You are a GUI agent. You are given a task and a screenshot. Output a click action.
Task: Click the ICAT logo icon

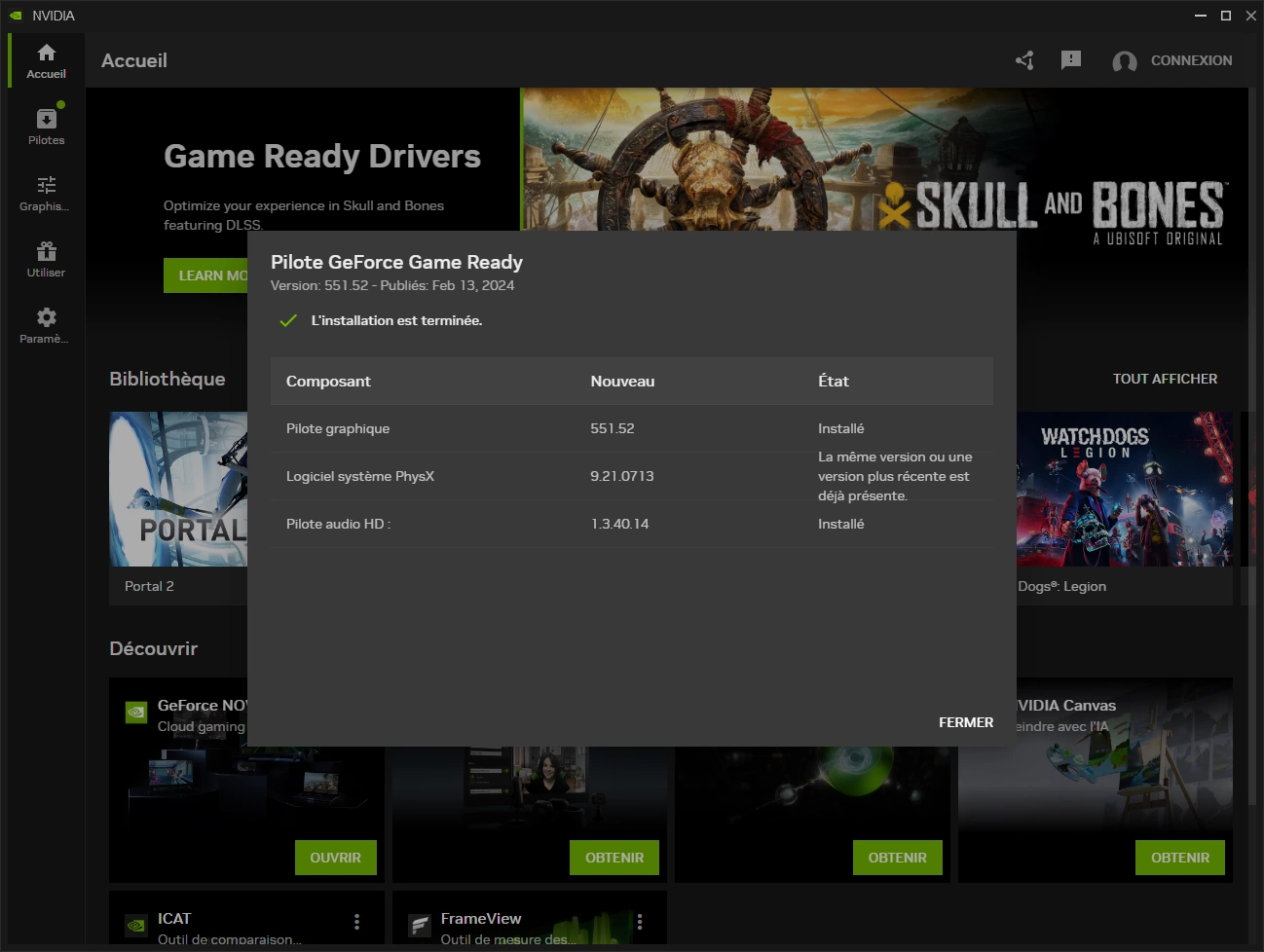pos(136,925)
